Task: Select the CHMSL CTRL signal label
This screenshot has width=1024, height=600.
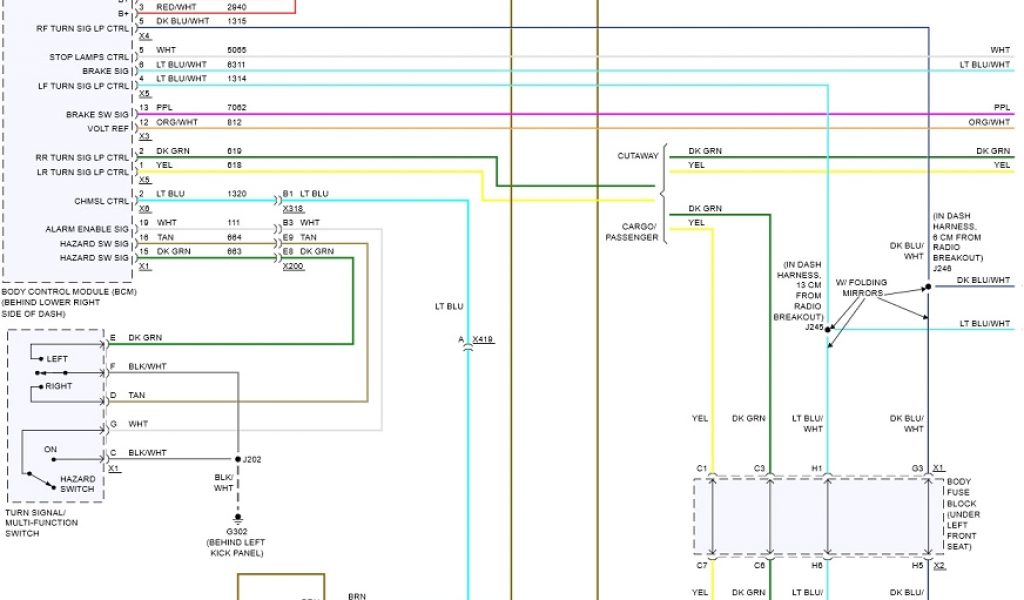Action: pyautogui.click(x=101, y=201)
